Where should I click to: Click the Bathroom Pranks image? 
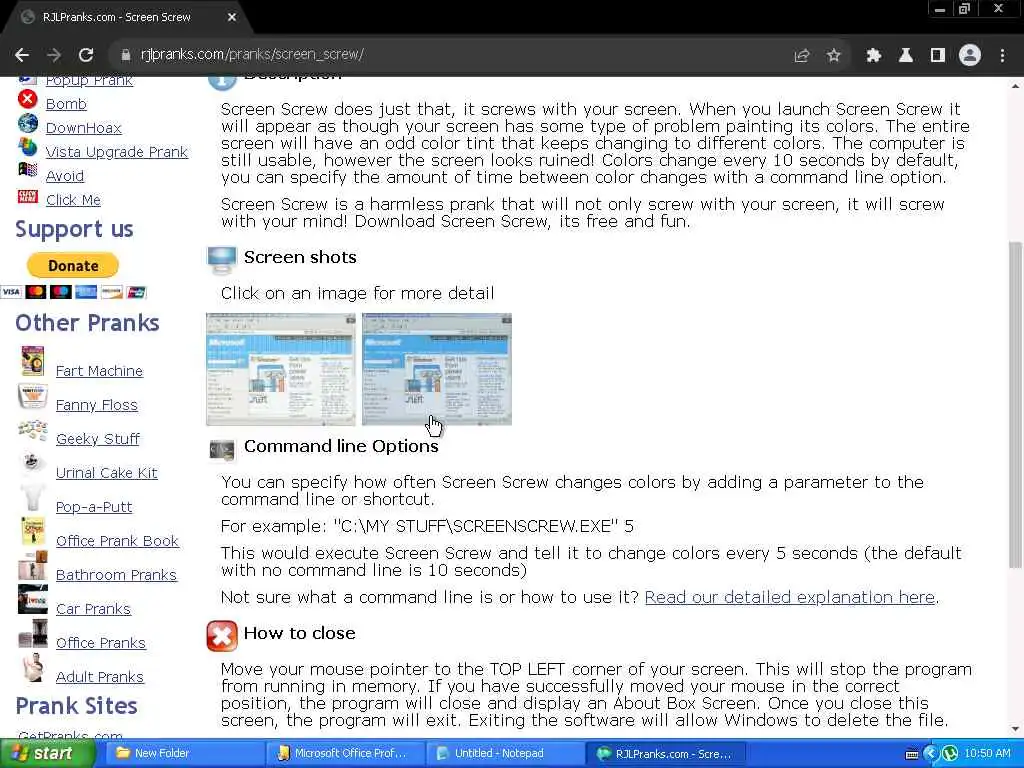pos(32,566)
